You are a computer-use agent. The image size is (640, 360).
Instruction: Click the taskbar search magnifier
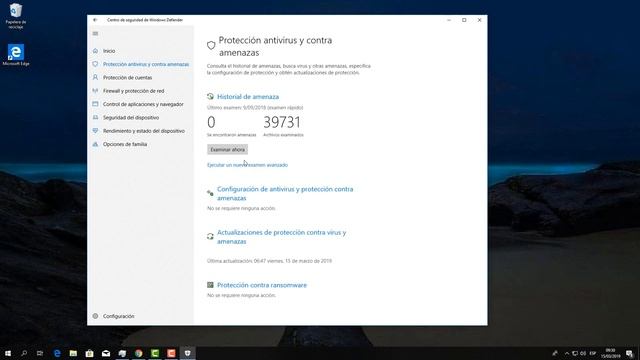pyautogui.click(x=24, y=353)
